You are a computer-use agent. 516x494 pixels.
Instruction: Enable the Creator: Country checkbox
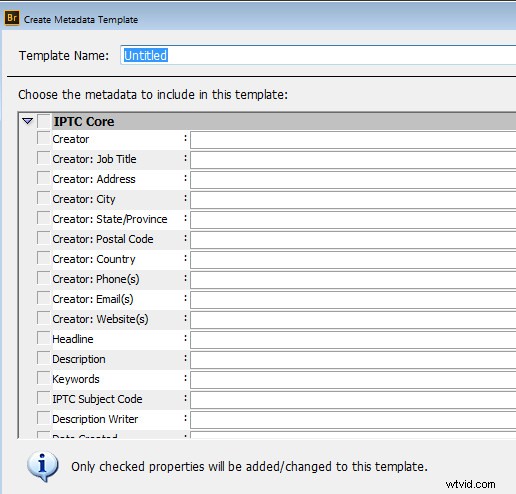pyautogui.click(x=44, y=258)
